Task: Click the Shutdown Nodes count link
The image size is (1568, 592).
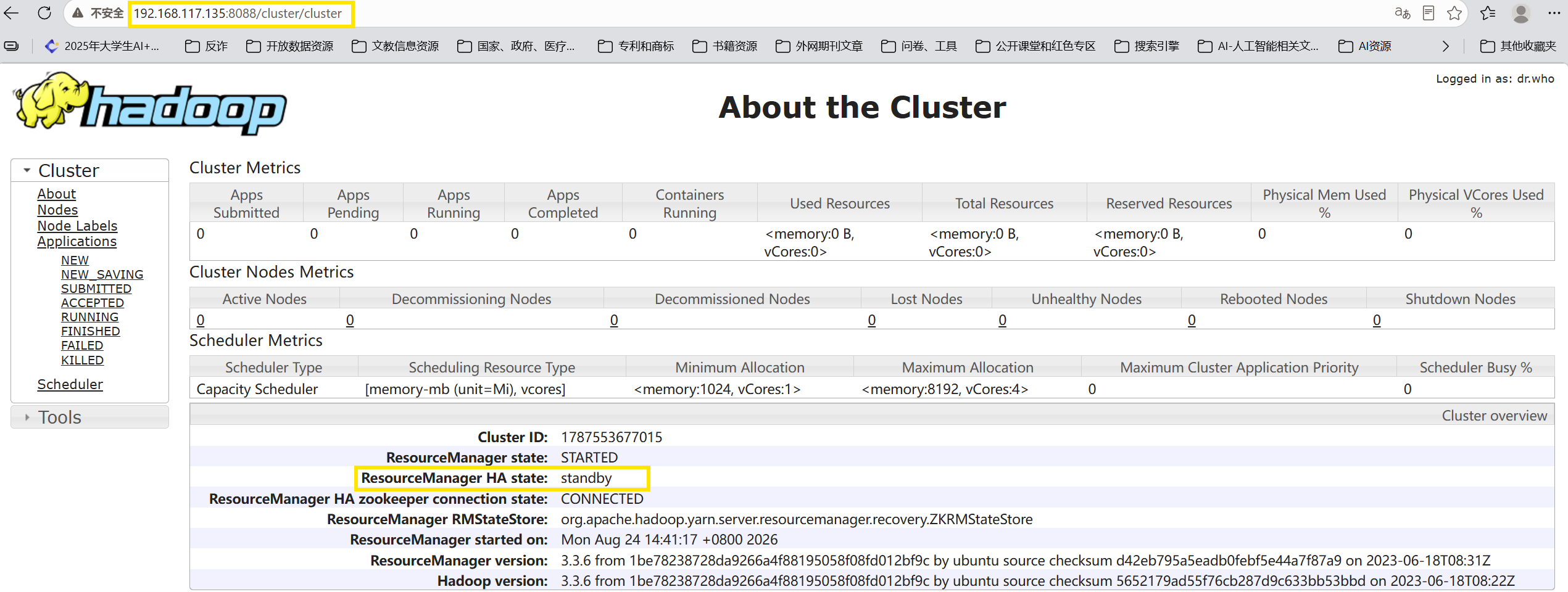Action: point(1377,320)
